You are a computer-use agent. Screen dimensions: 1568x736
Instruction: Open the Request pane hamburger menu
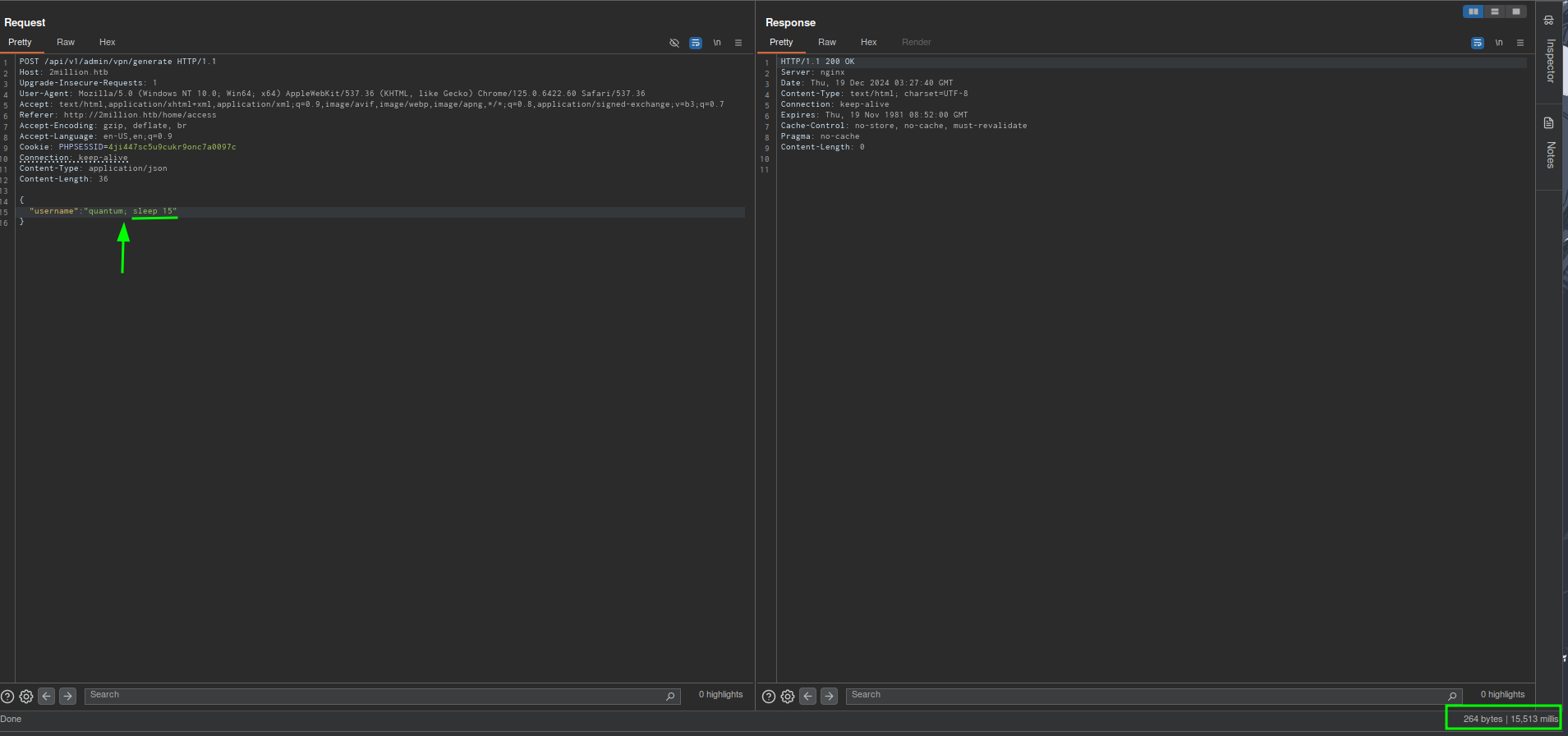click(x=738, y=43)
